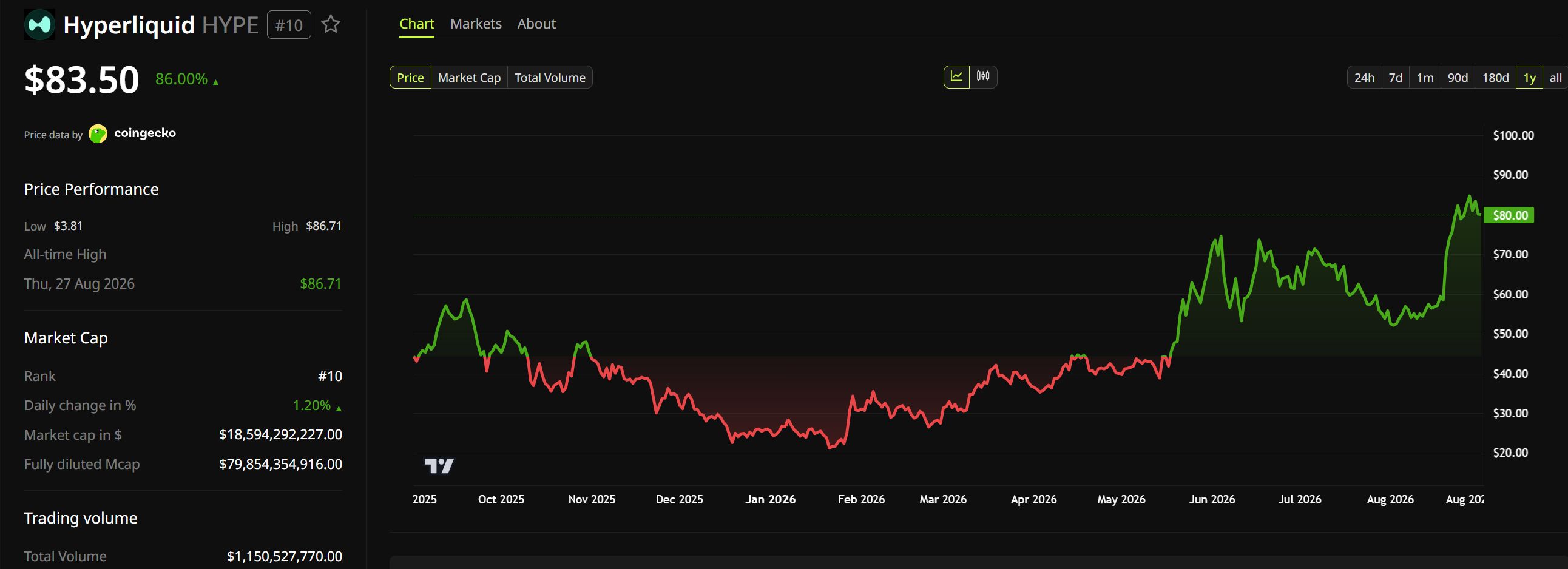Set chart range to 180d
The height and width of the screenshot is (569, 1568).
(1495, 77)
